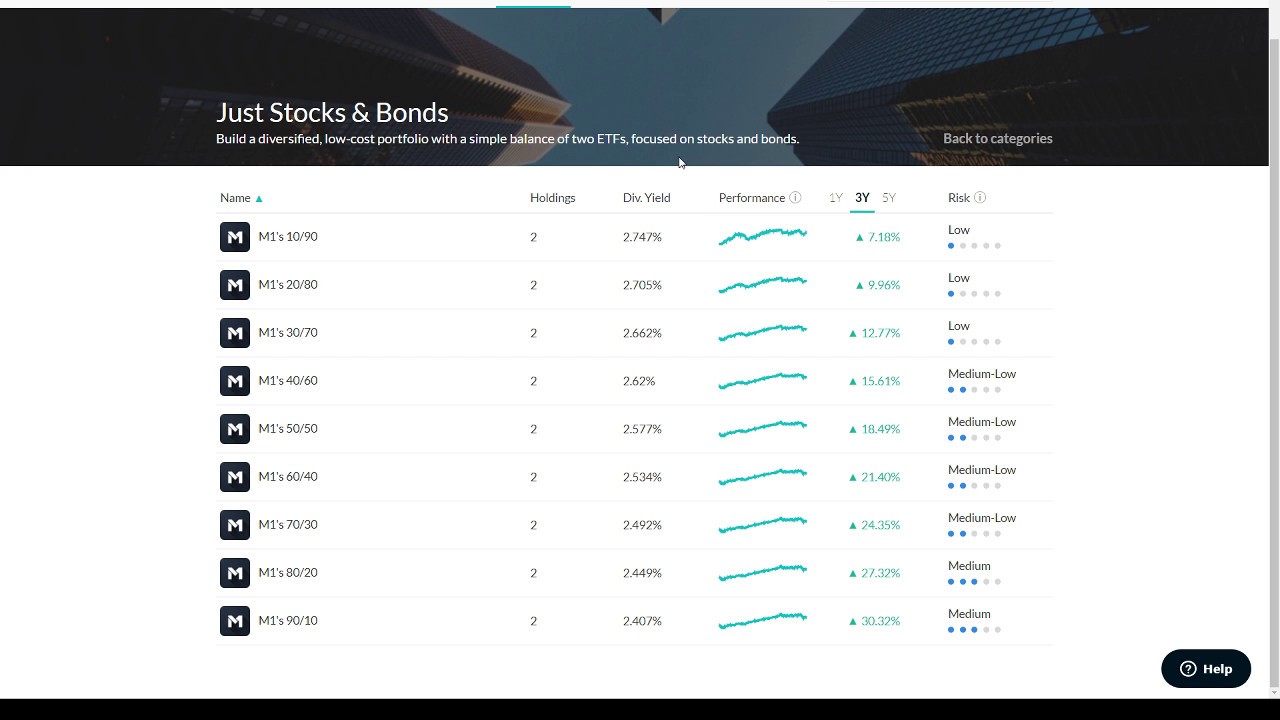The image size is (1280, 720).
Task: Sort by Div. Yield column header
Action: click(x=647, y=198)
